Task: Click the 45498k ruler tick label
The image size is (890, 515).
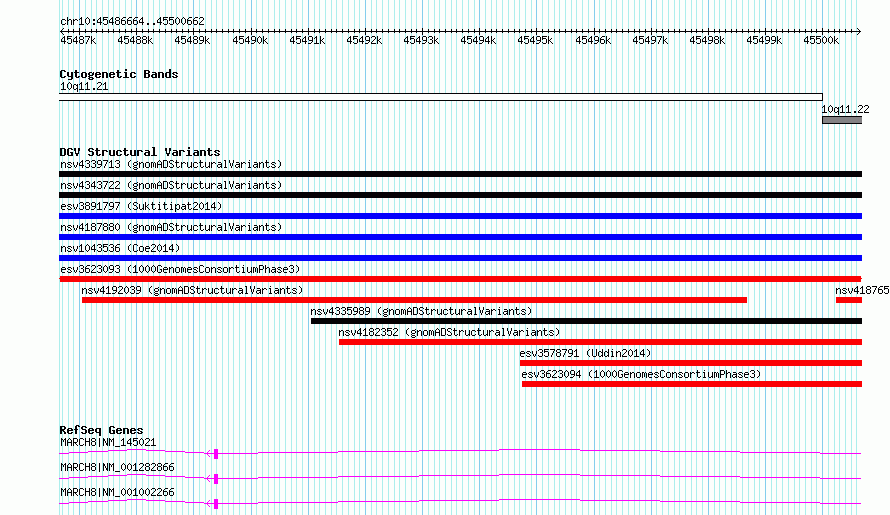Action: tap(707, 40)
